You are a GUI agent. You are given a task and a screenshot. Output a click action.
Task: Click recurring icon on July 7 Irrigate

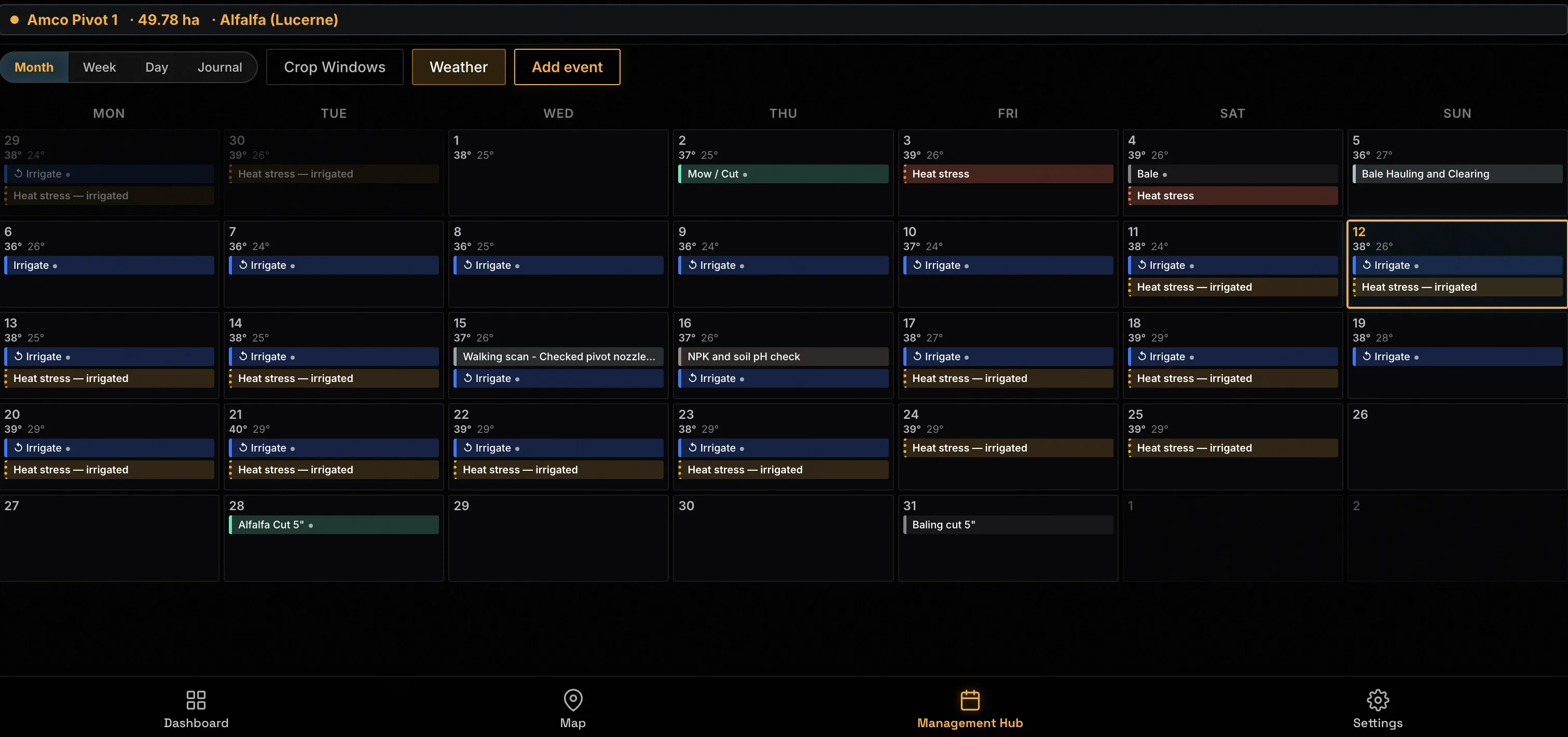243,265
